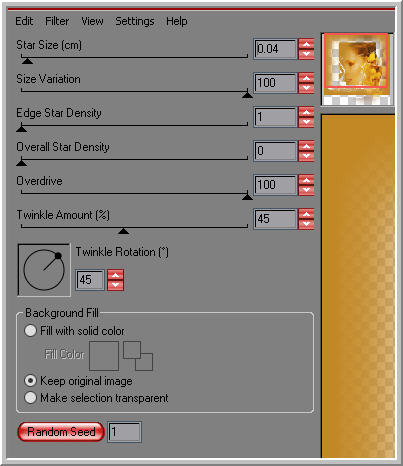
Task: Select Fill with solid color option
Action: point(30,331)
